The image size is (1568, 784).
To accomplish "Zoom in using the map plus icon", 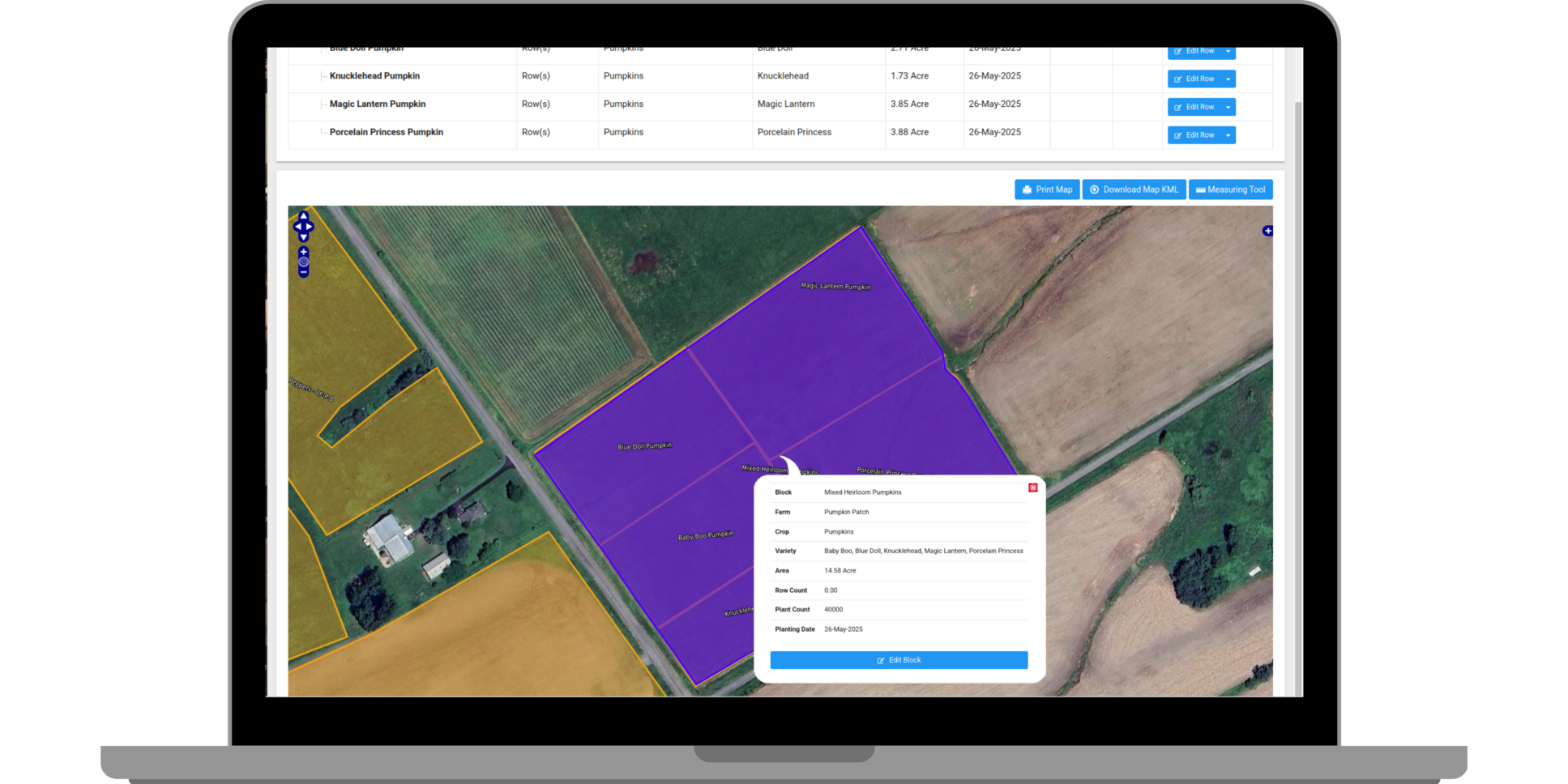I will (303, 252).
